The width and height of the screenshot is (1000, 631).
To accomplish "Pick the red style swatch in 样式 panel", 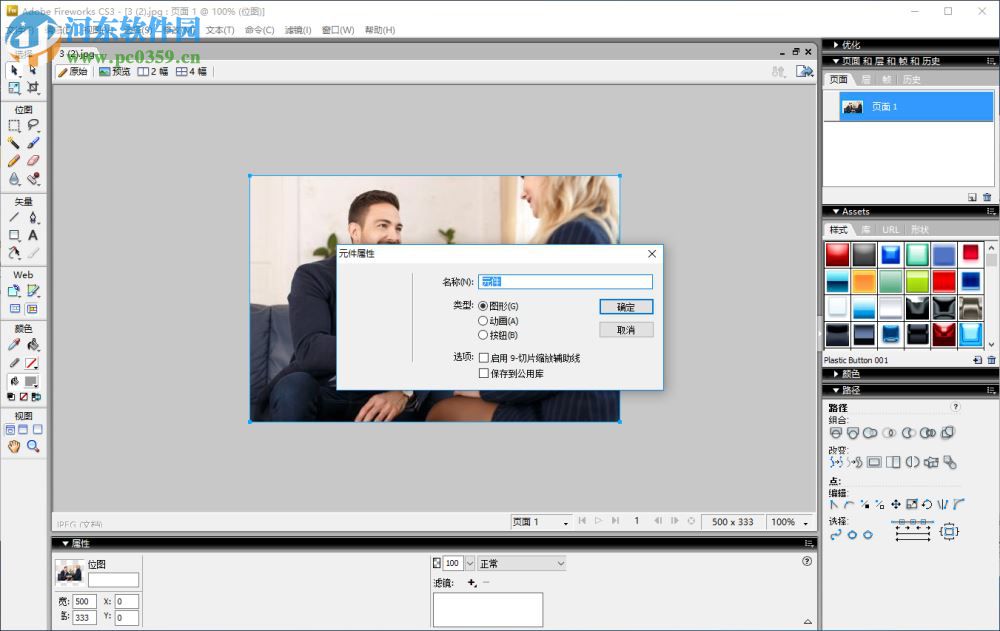I will (837, 253).
